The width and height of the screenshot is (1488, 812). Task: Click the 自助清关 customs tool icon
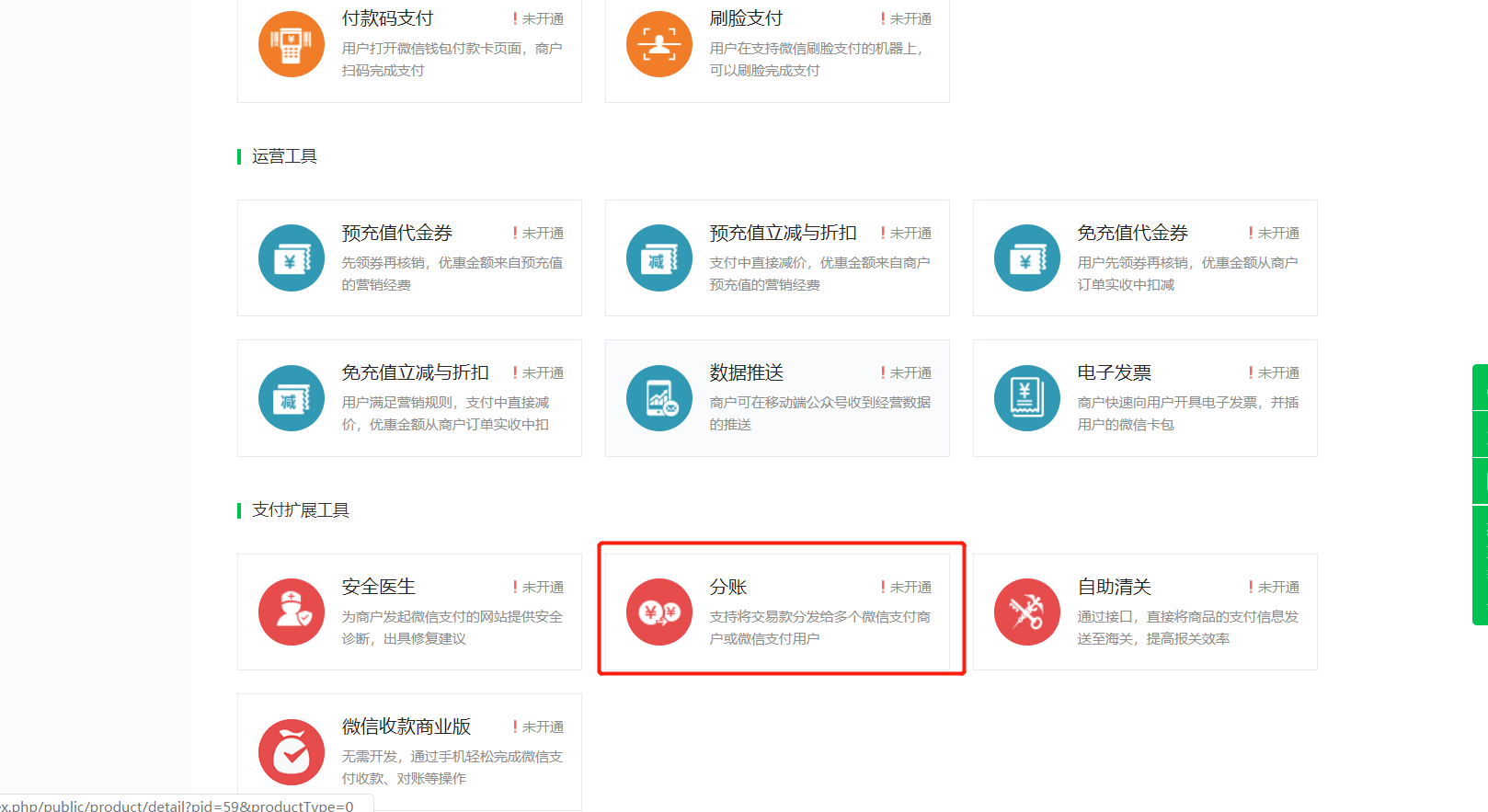pos(1027,612)
